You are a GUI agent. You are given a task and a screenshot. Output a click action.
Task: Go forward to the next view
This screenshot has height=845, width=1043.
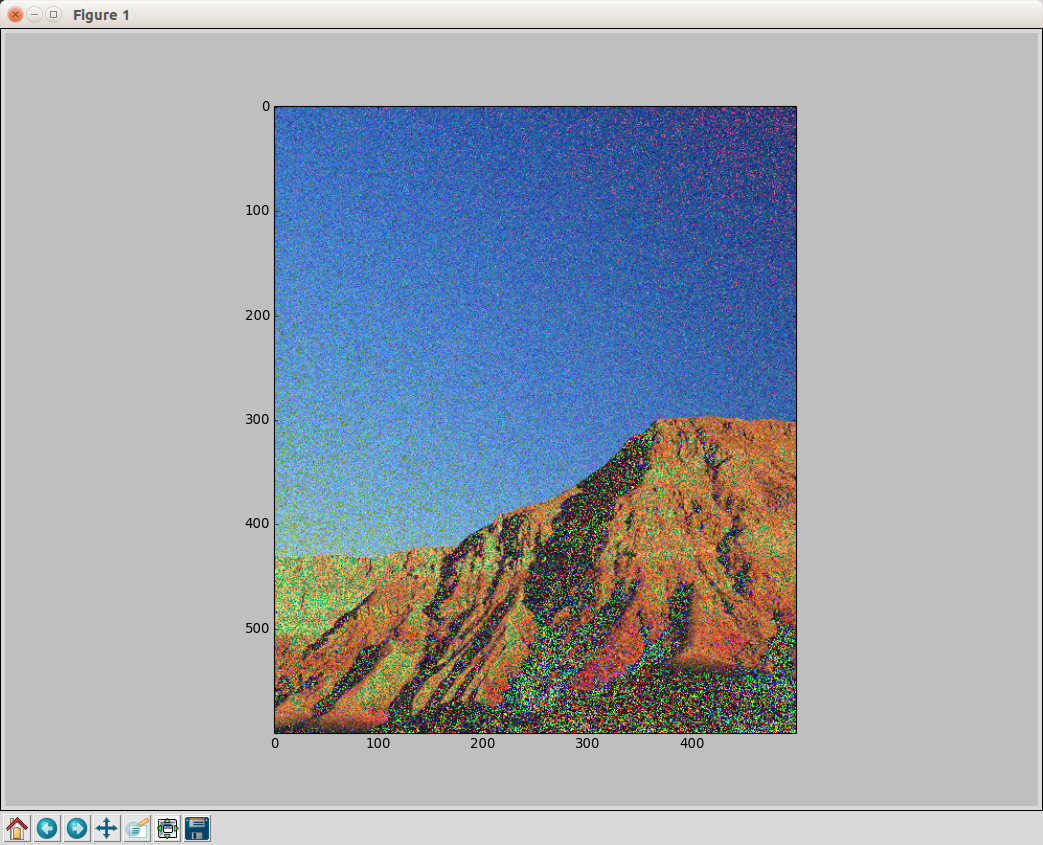click(x=77, y=828)
